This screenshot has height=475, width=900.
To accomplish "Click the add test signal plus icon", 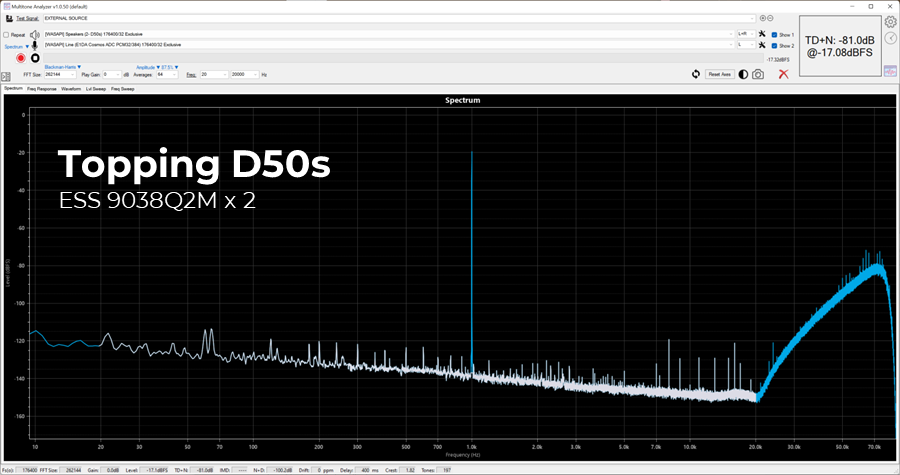I will coord(763,18).
